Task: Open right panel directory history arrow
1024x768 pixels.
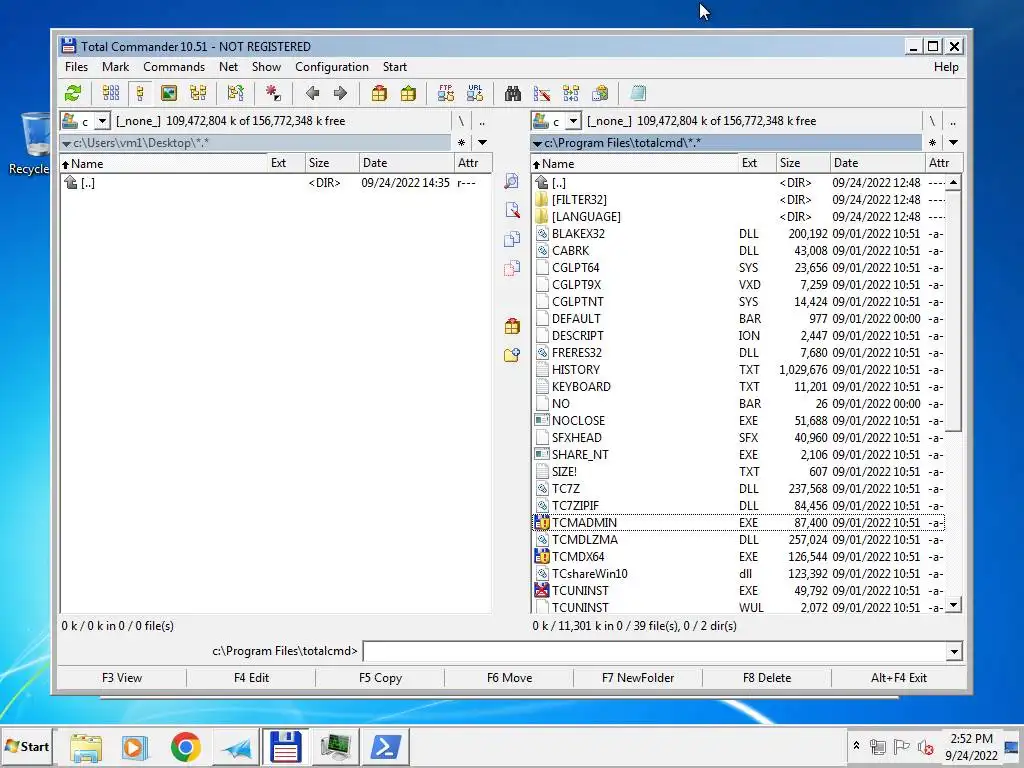Action: click(x=953, y=142)
